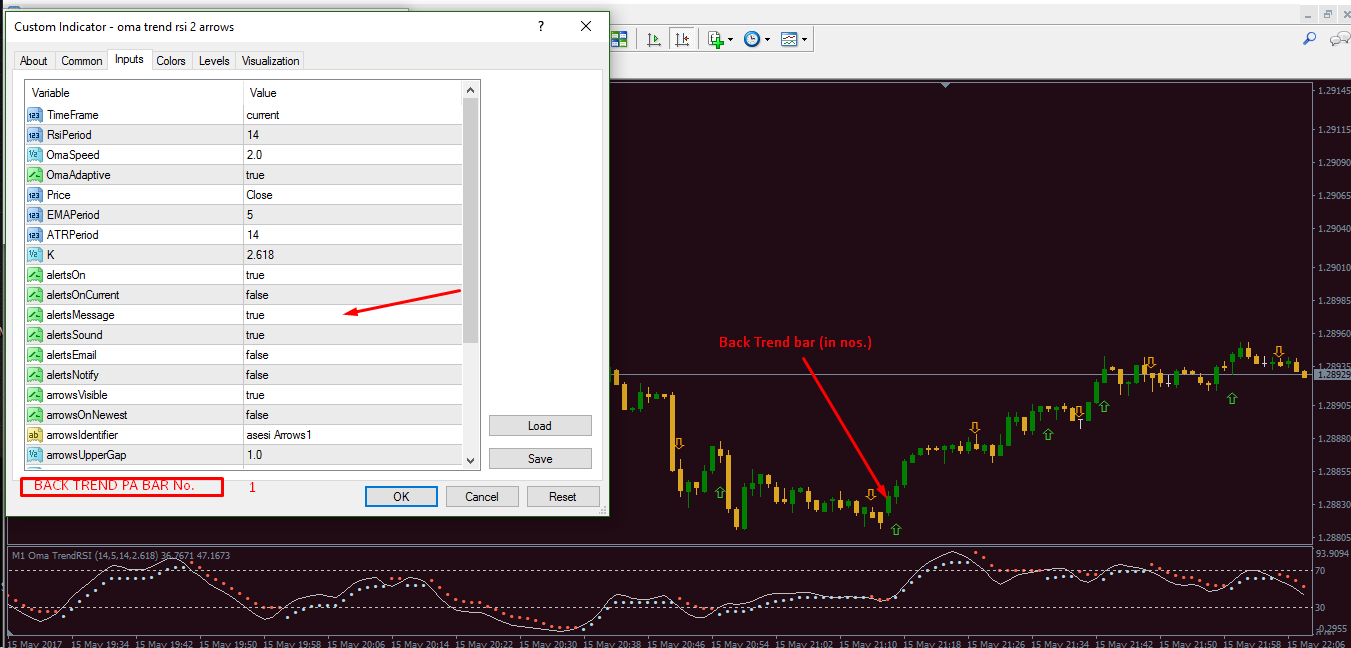
Task: Click the icon beside OmaAdaptive variable
Action: coord(34,175)
